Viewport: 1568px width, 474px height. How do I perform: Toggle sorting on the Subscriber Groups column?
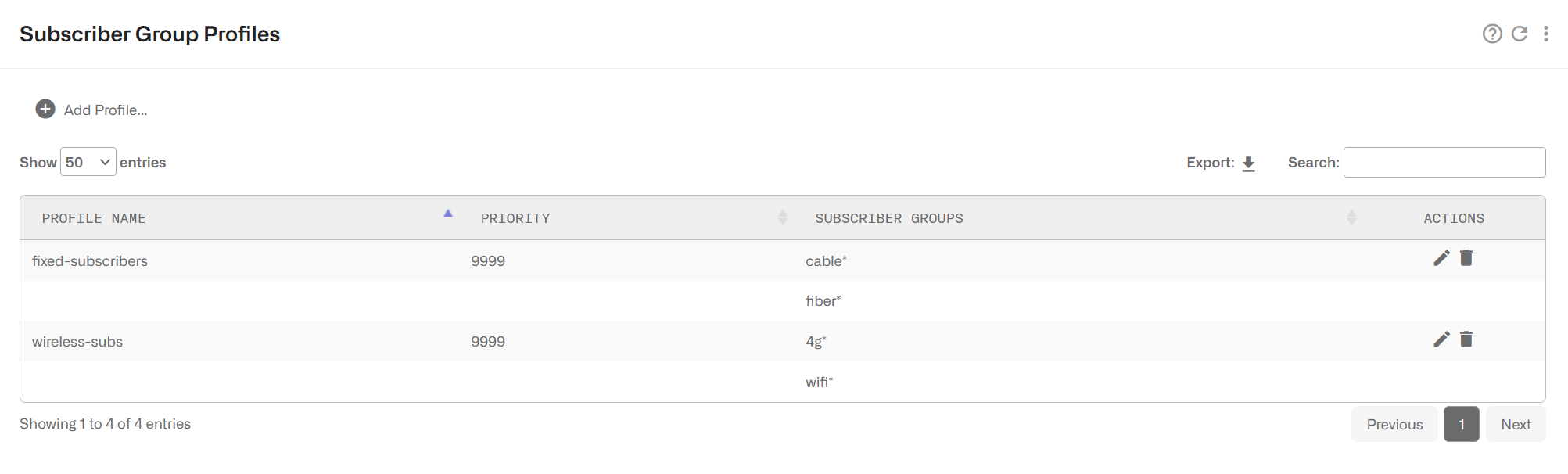click(1351, 217)
